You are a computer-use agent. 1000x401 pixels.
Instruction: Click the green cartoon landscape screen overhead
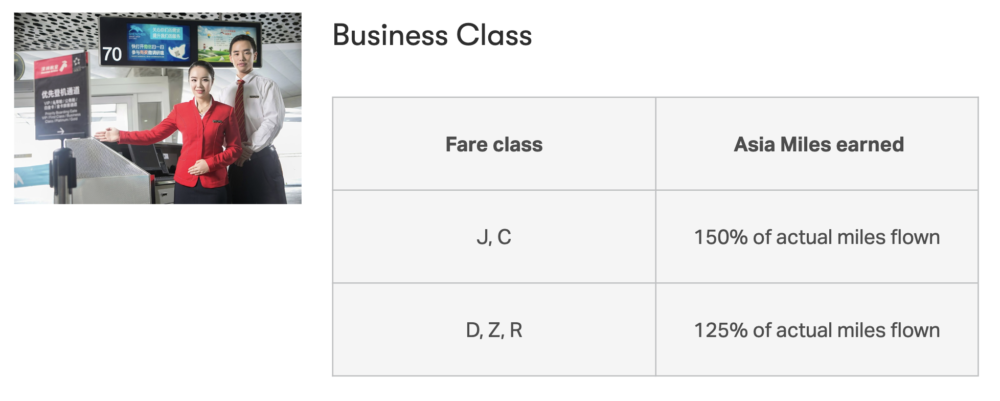[x=228, y=43]
